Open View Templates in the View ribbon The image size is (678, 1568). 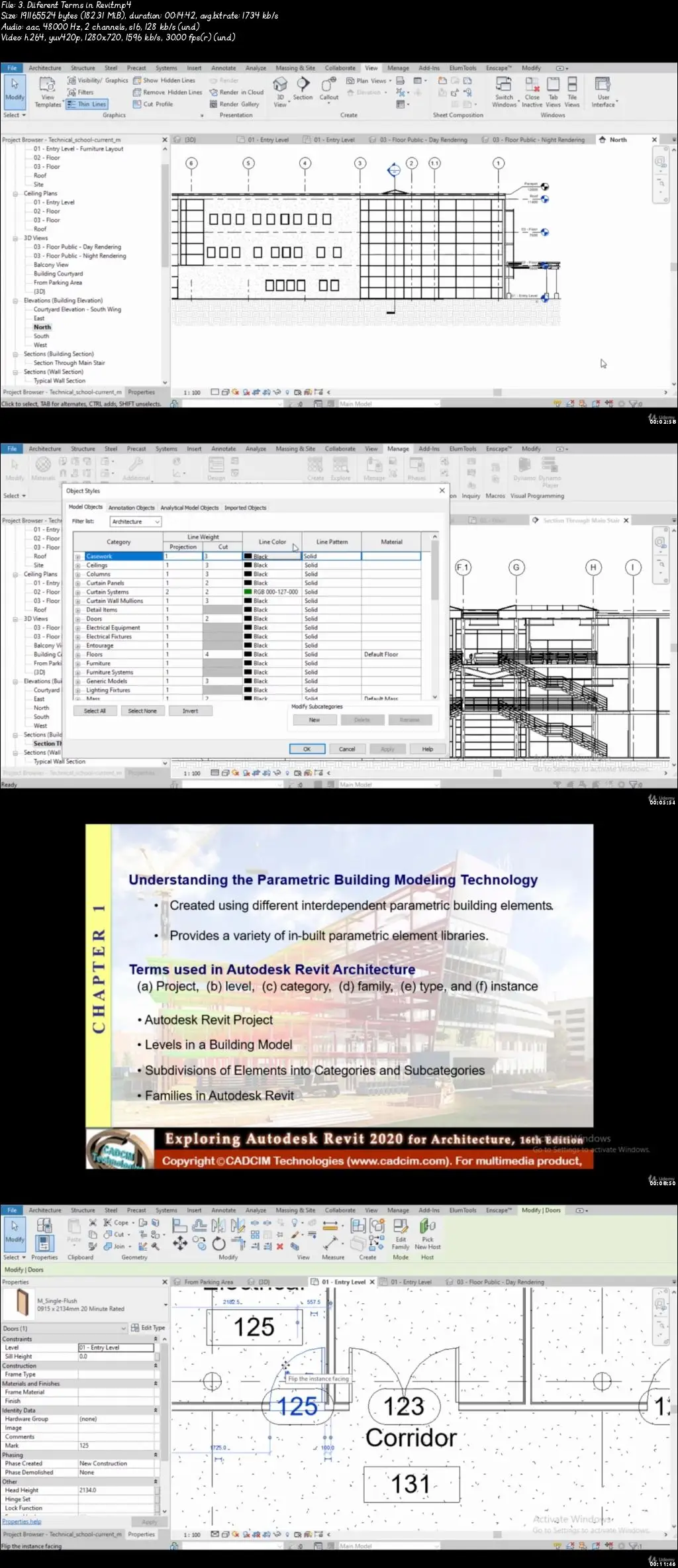[48, 92]
